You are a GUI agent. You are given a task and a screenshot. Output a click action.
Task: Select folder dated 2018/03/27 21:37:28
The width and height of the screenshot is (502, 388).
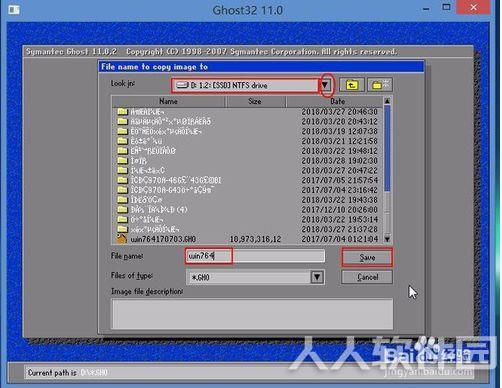(x=247, y=229)
